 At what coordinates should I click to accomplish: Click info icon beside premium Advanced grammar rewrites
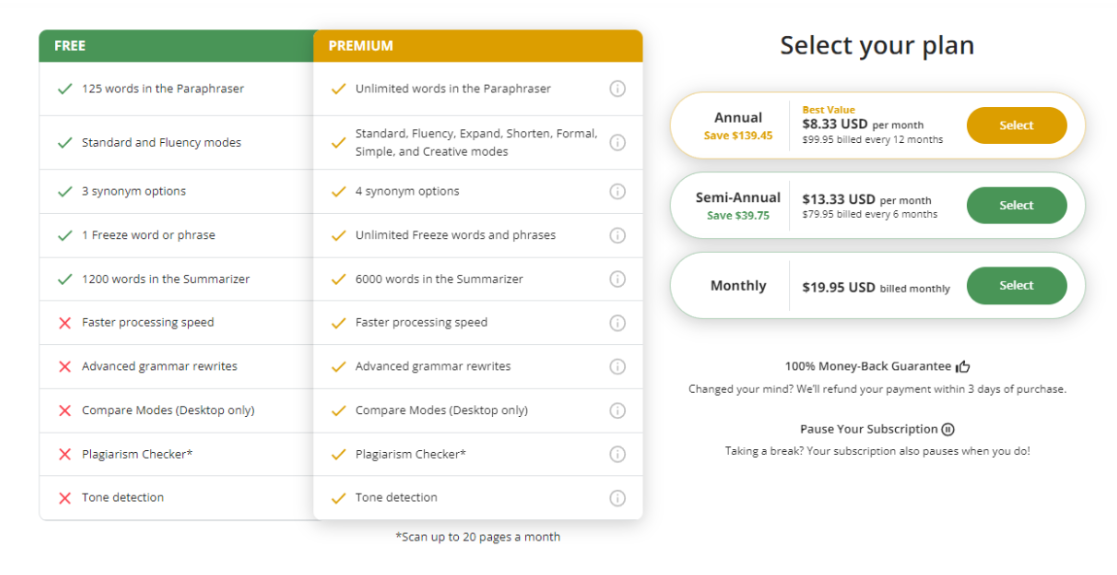click(617, 367)
